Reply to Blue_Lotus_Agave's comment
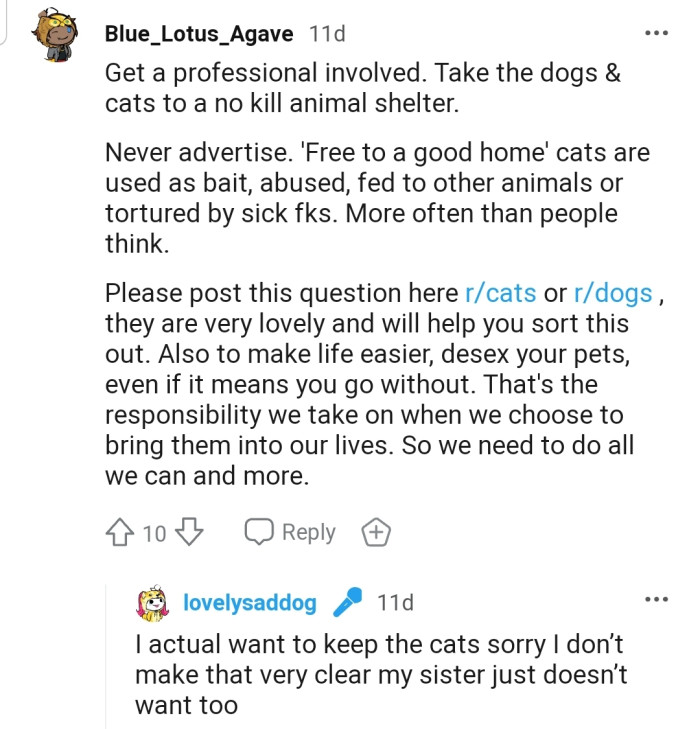This screenshot has height=729, width=700. (x=291, y=532)
